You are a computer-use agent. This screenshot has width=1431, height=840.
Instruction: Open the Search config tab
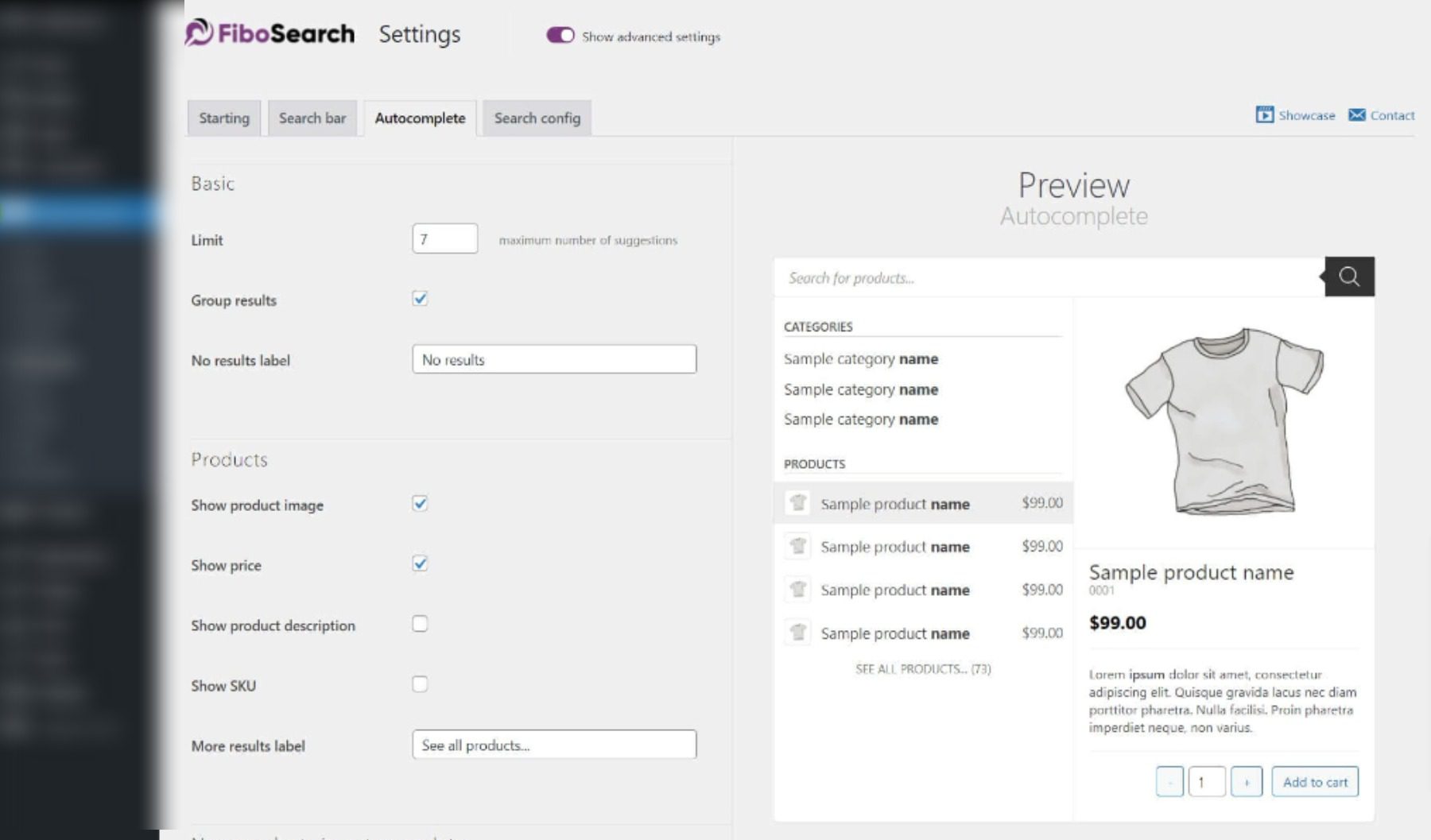537,118
